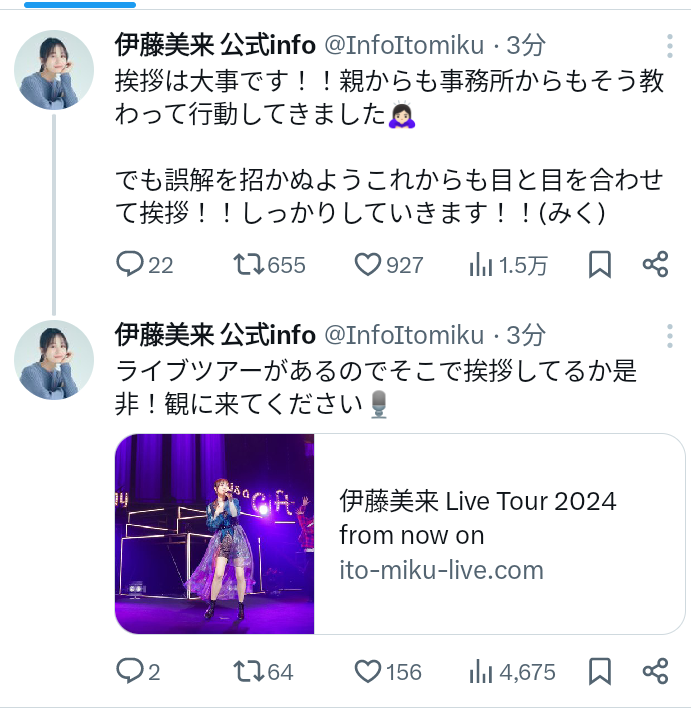Like the first tweet with 927 likes

(369, 264)
